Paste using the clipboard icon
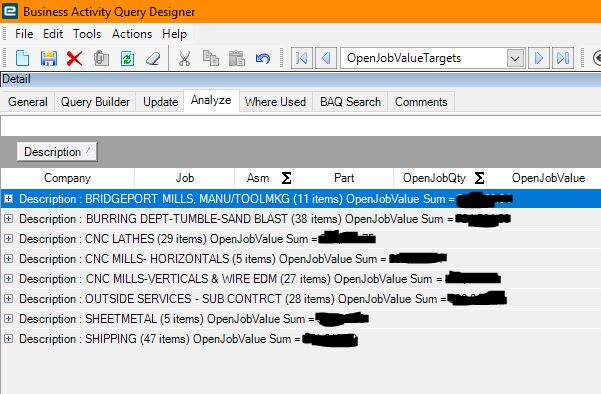The height and width of the screenshot is (394, 601). [x=237, y=59]
